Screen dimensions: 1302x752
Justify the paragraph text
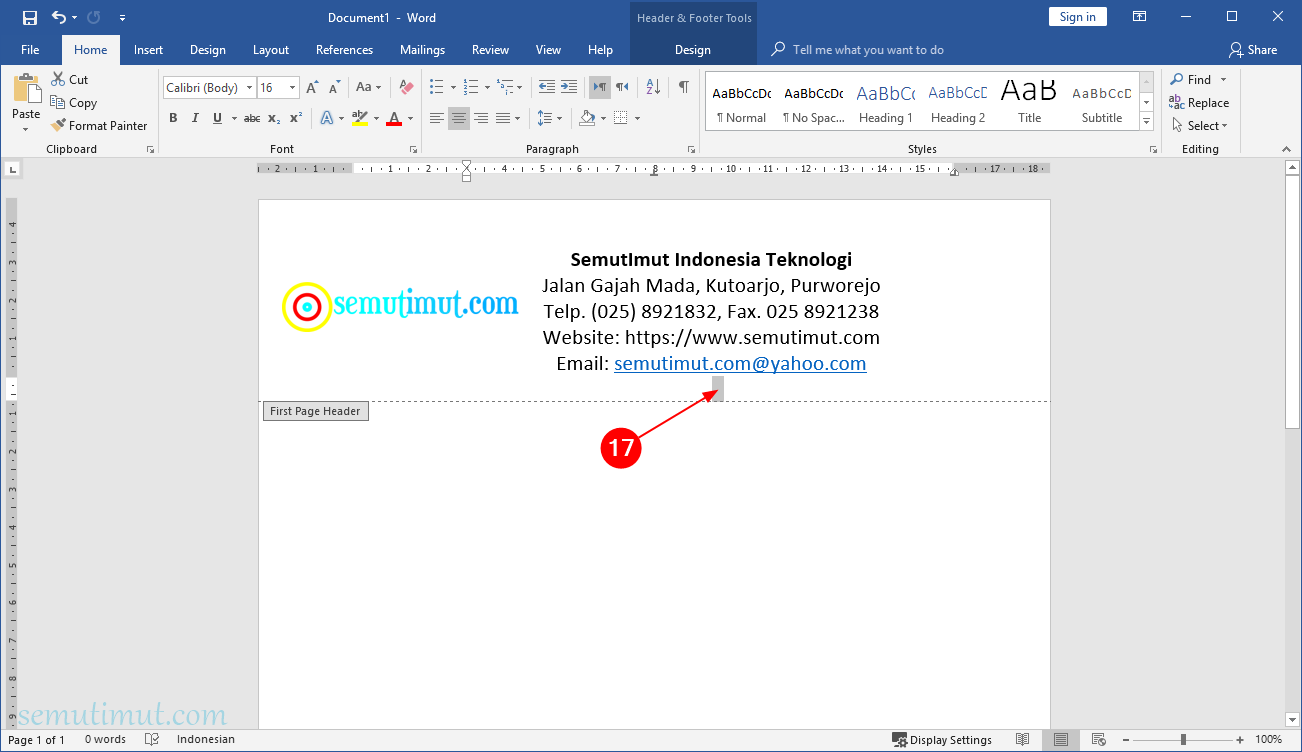tap(503, 118)
